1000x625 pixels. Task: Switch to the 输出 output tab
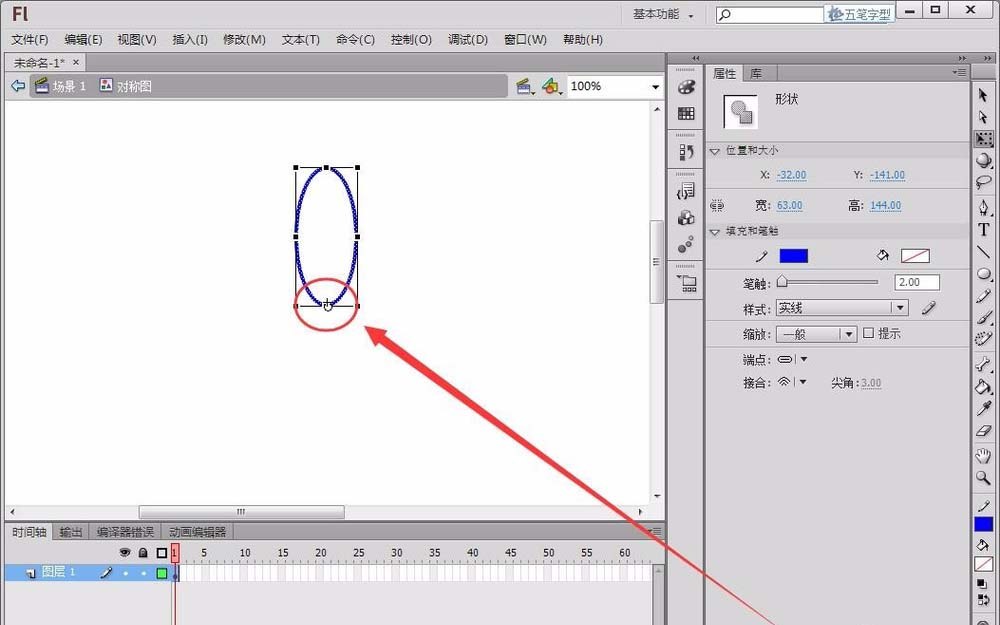(70, 532)
